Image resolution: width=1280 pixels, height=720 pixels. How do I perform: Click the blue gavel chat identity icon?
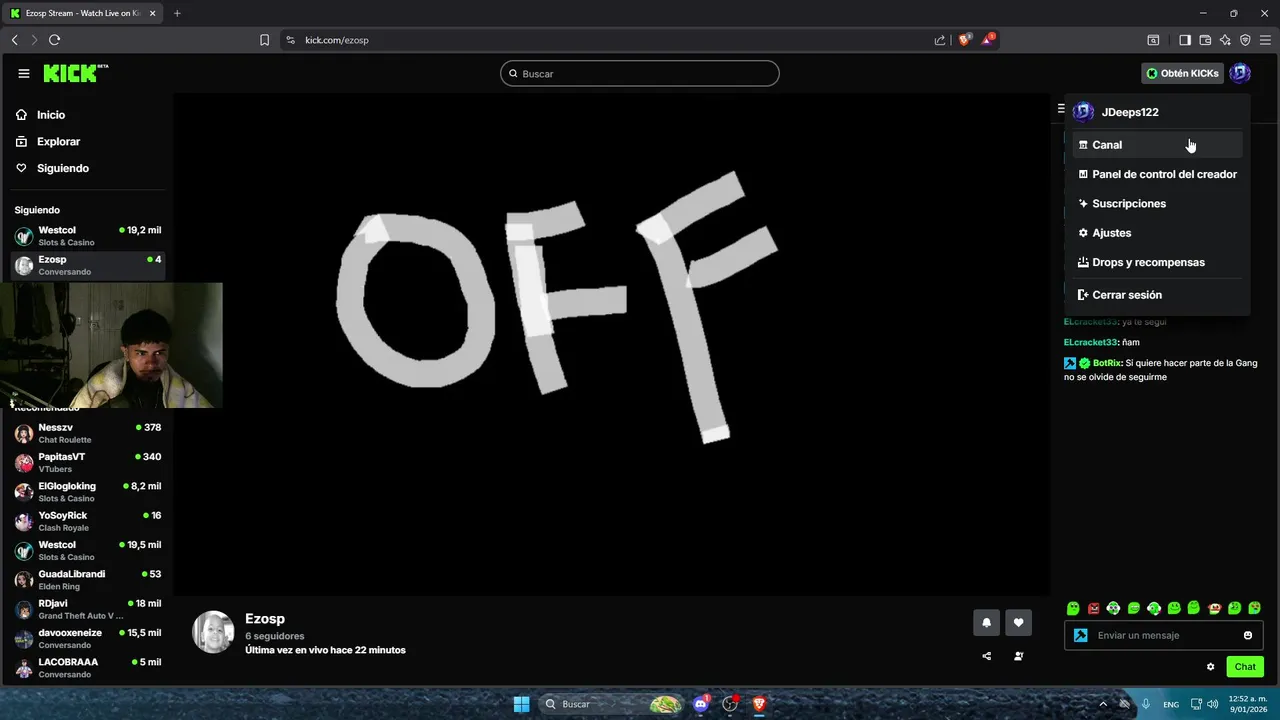click(x=1080, y=635)
